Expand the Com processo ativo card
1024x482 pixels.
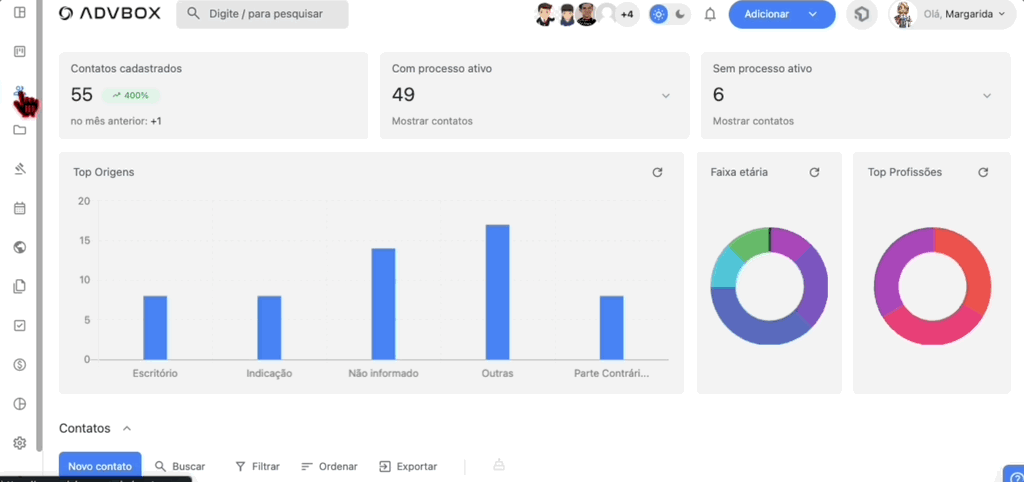[666, 96]
